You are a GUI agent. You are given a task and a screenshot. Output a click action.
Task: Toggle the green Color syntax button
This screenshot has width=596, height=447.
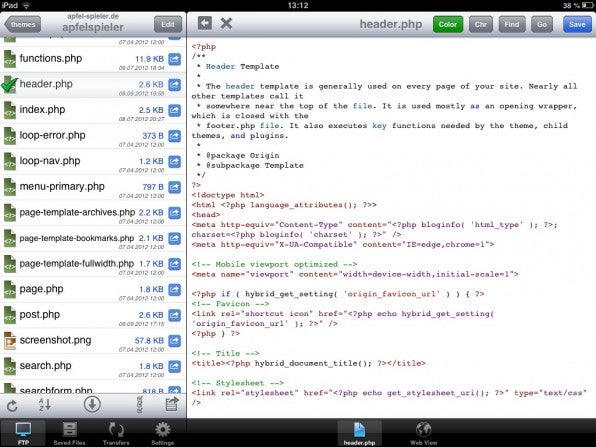[448, 24]
